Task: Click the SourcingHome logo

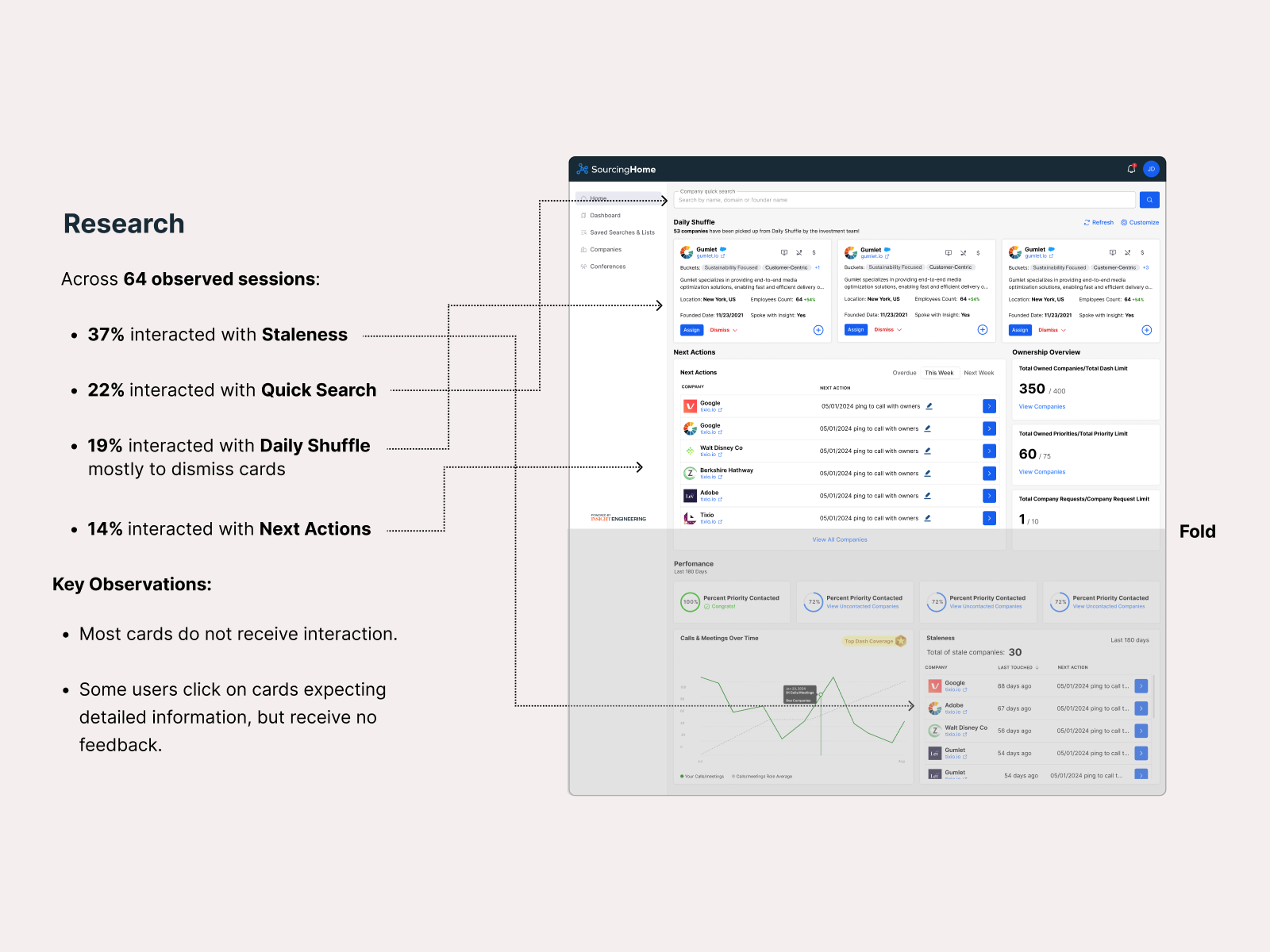Action: tap(617, 169)
